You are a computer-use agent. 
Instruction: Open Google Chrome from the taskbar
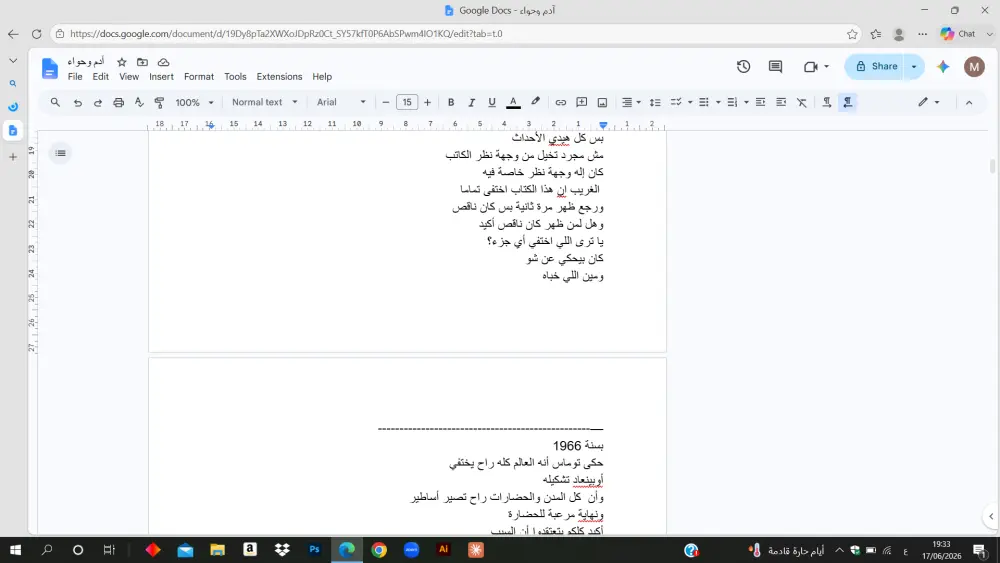coord(379,550)
